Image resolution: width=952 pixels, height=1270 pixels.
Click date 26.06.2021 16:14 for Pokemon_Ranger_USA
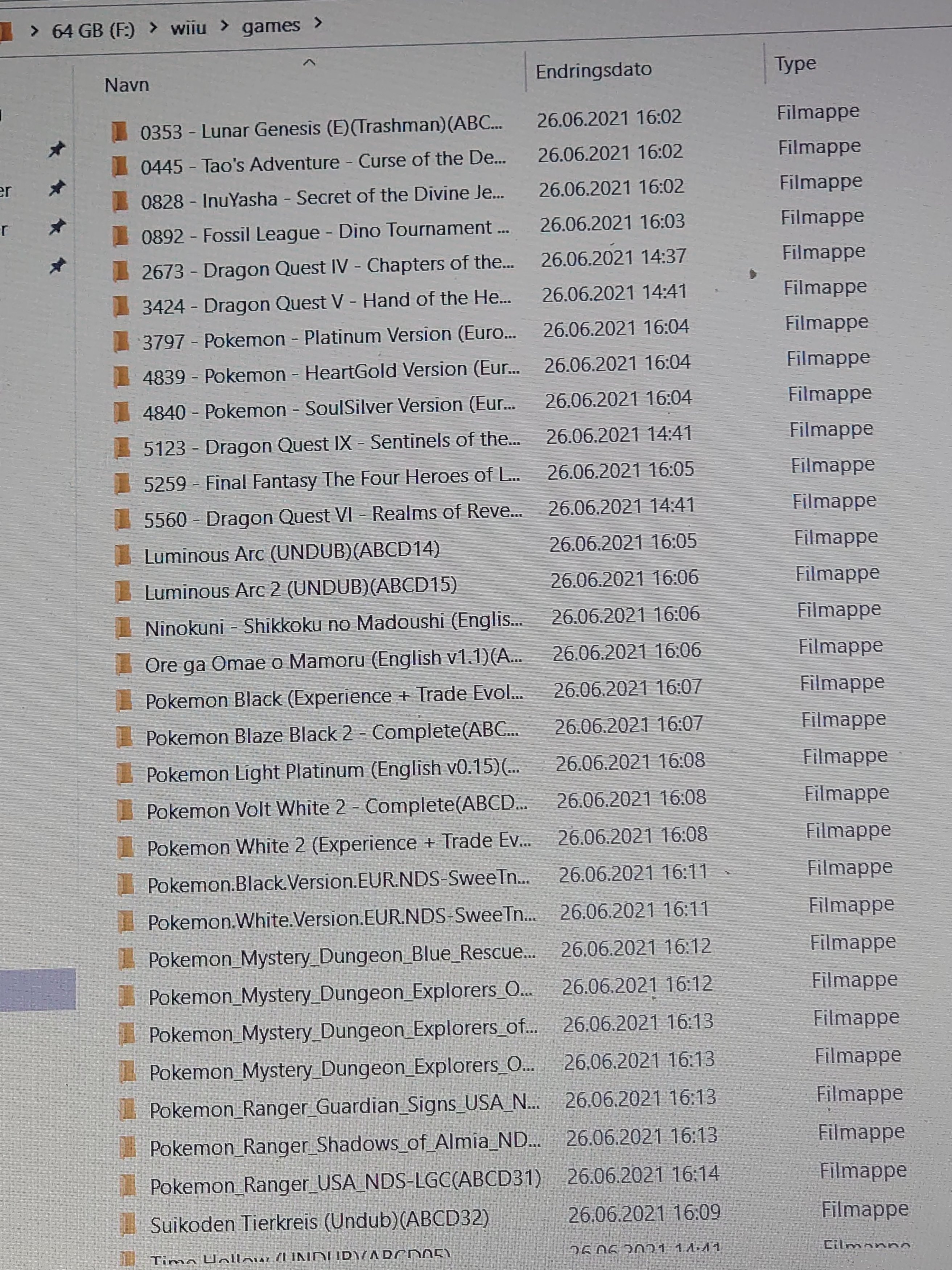(643, 1175)
